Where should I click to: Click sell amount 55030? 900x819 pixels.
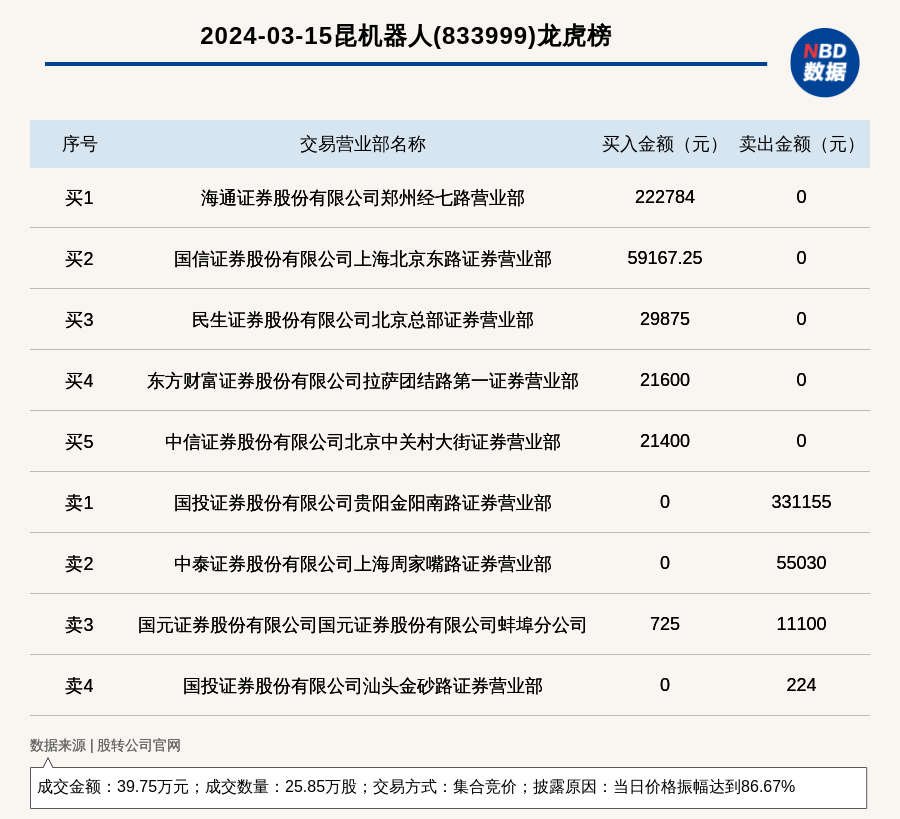(801, 563)
